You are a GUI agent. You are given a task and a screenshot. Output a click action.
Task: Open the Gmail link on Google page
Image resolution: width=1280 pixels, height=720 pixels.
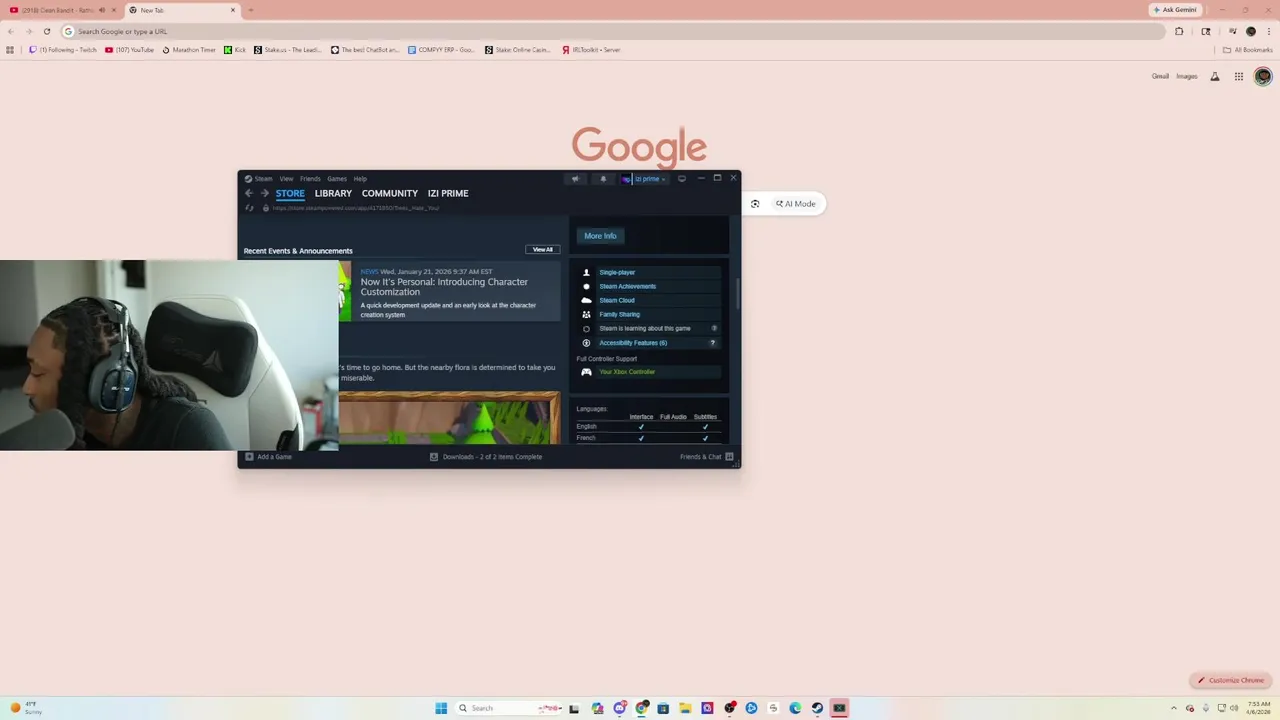tap(1160, 76)
